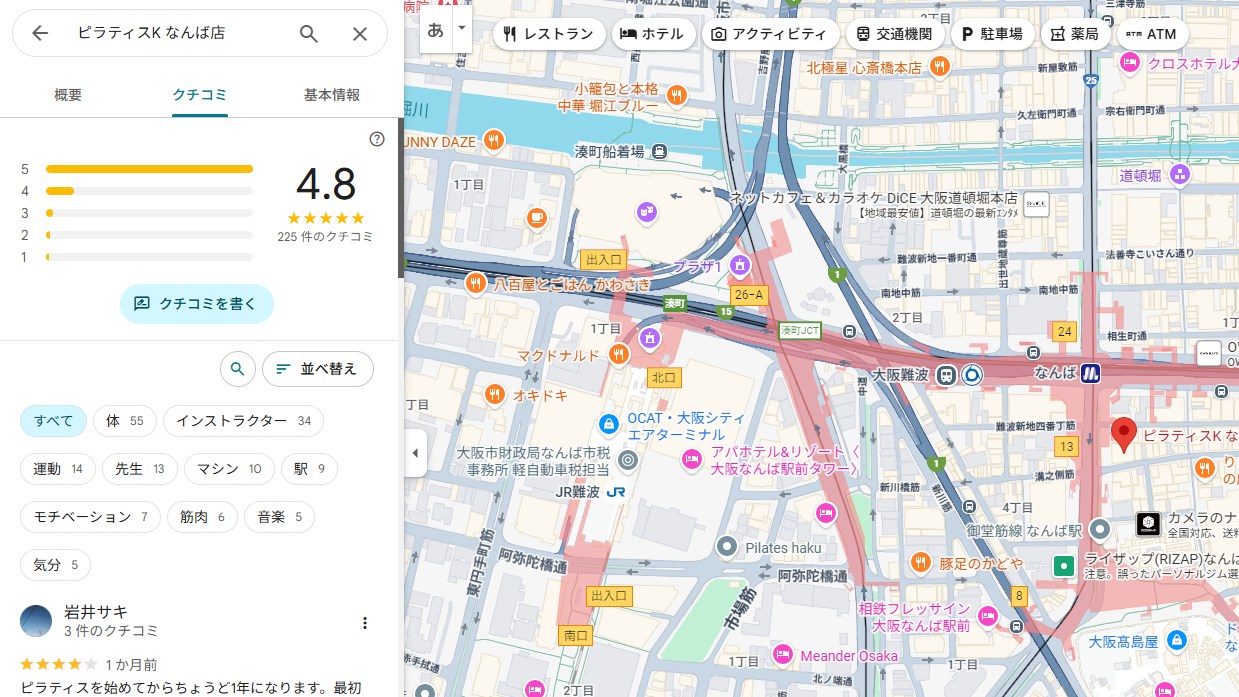This screenshot has height=697, width=1239.
Task: Click the magnifier icon in search box
Action: (x=309, y=33)
